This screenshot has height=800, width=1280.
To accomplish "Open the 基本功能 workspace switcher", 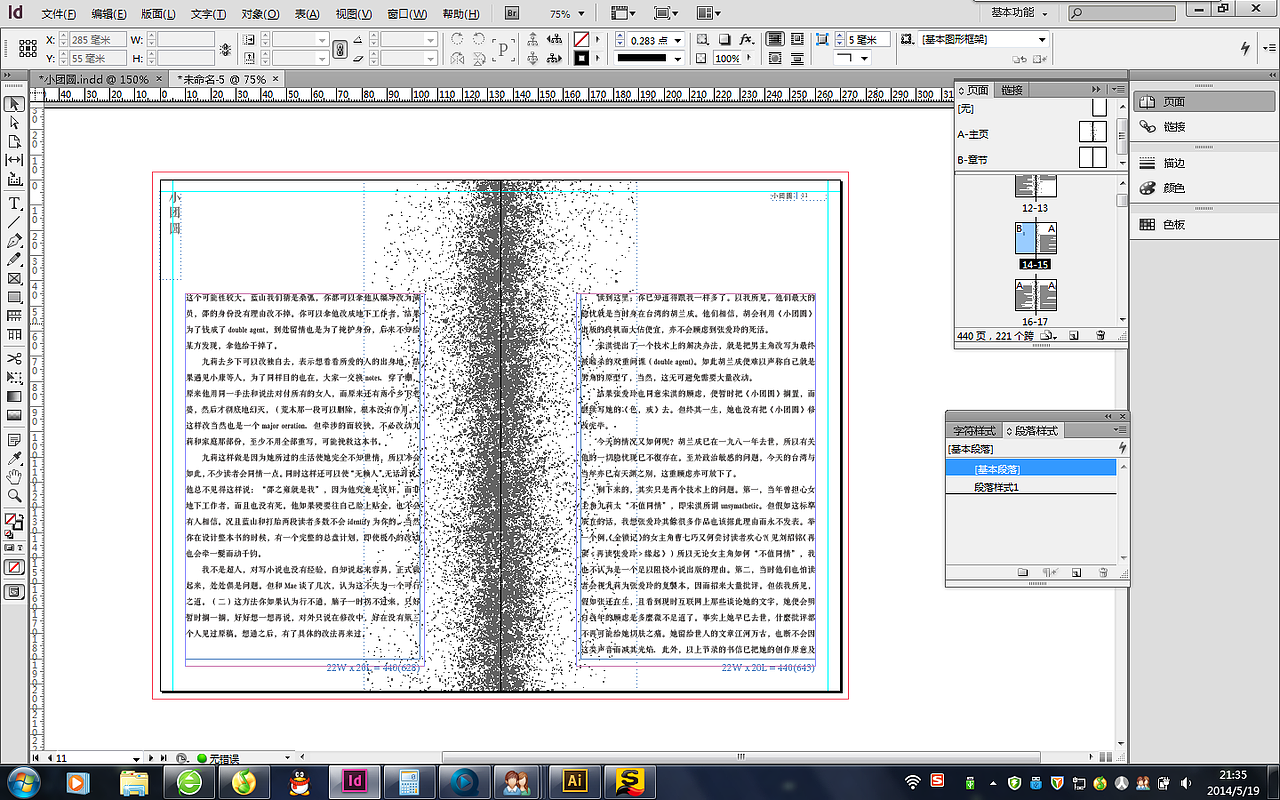I will [1020, 13].
